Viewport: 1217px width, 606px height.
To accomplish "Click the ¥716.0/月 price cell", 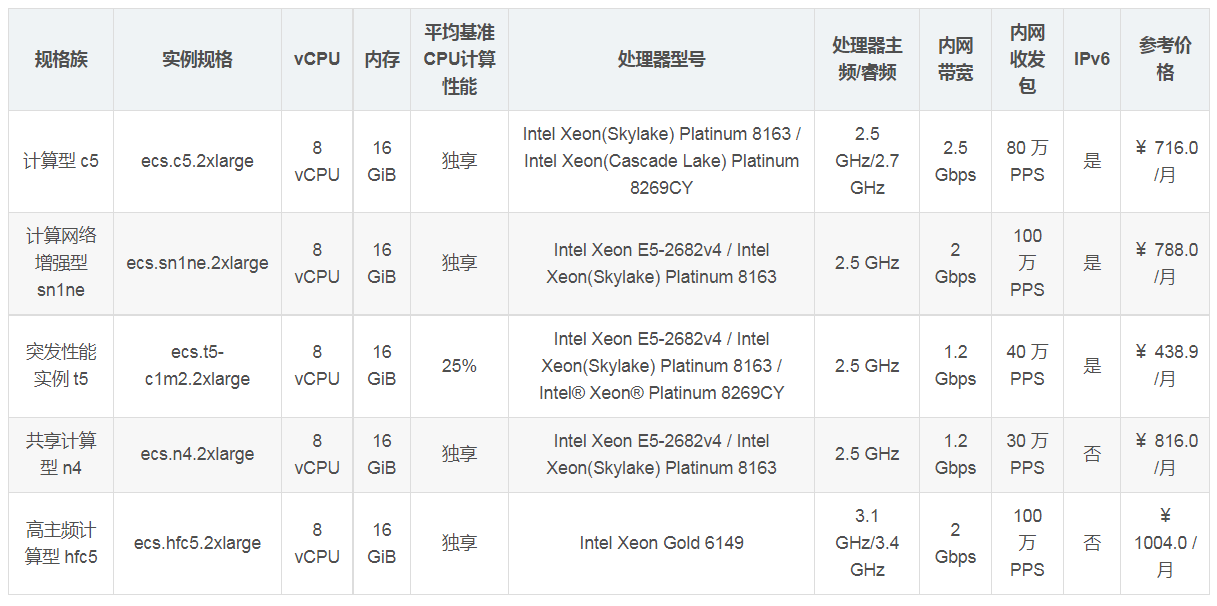I will [x=1166, y=161].
